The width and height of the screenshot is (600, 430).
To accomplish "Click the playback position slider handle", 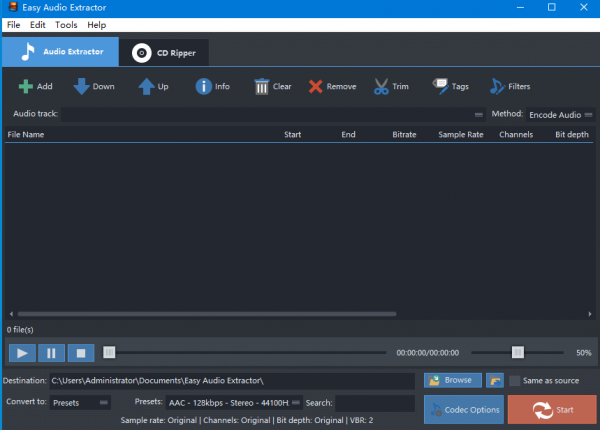I will [109, 352].
